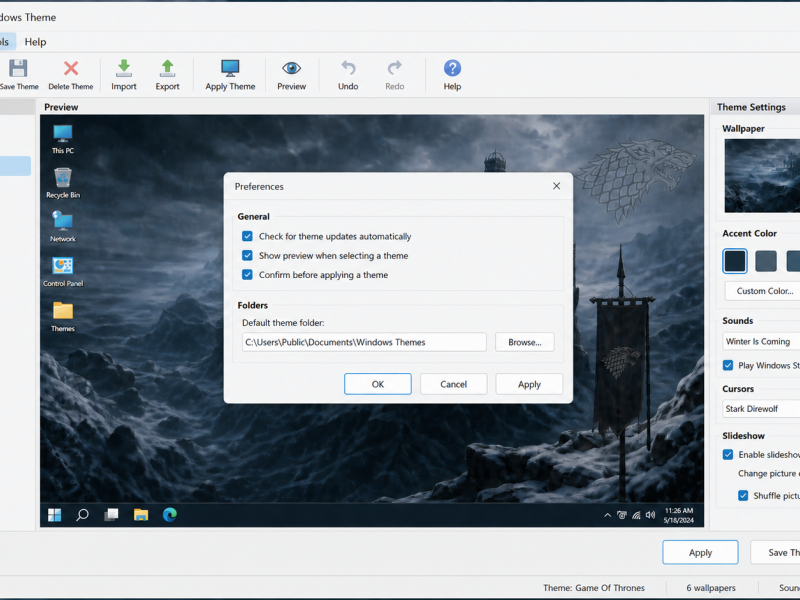Image resolution: width=800 pixels, height=600 pixels.
Task: Click the Task View icon in preview taskbar
Action: [x=111, y=515]
